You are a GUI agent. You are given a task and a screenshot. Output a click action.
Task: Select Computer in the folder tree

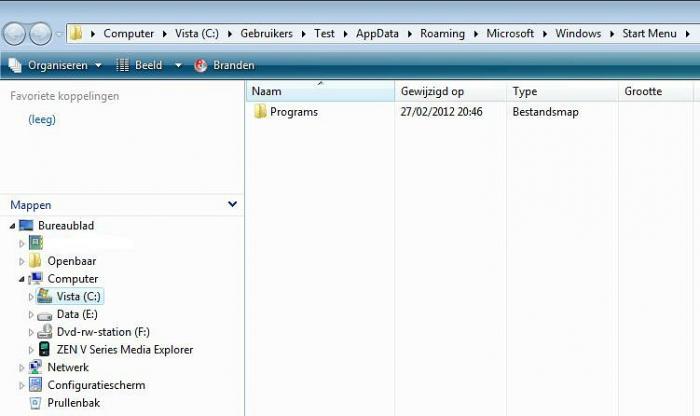pos(73,279)
